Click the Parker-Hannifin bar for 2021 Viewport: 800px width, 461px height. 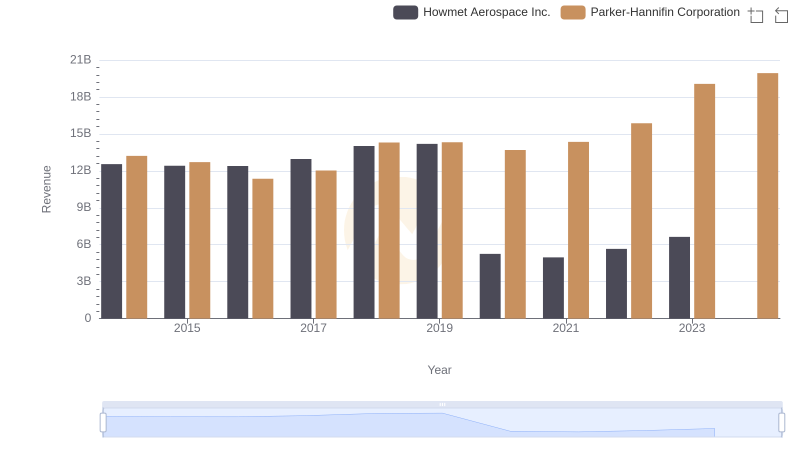[579, 230]
